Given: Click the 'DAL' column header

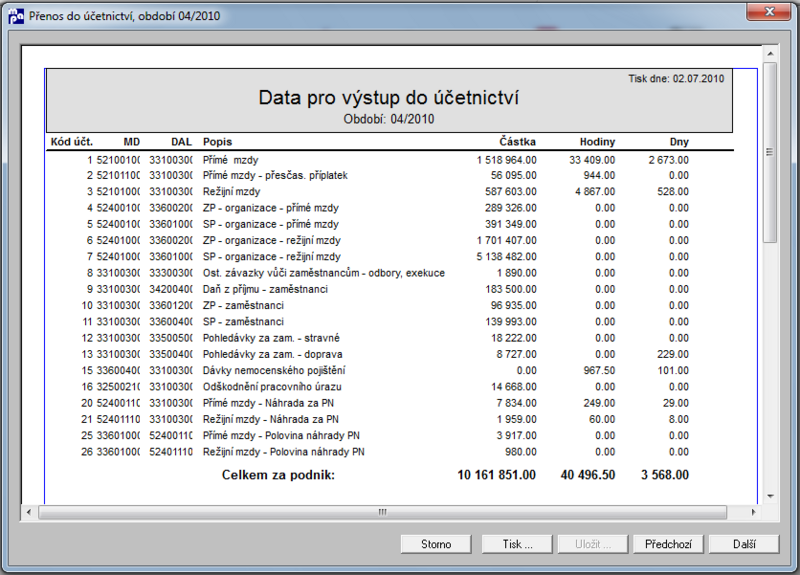Looking at the screenshot, I should 182,142.
